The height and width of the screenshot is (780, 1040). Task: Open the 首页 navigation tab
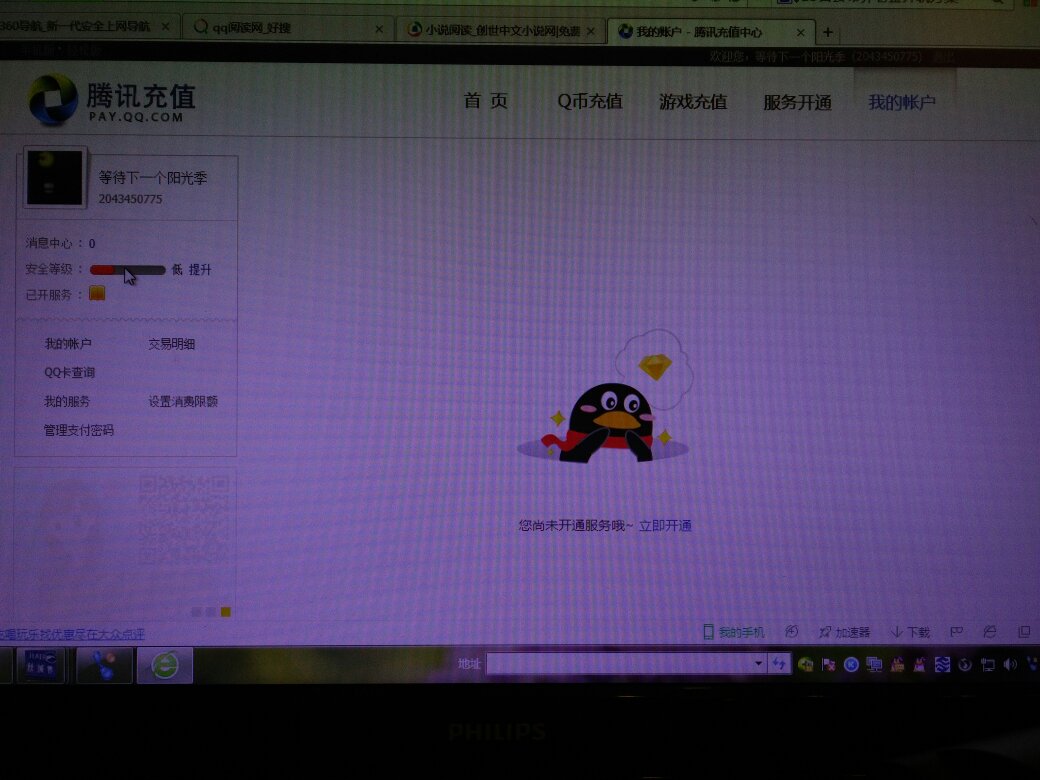click(x=486, y=101)
